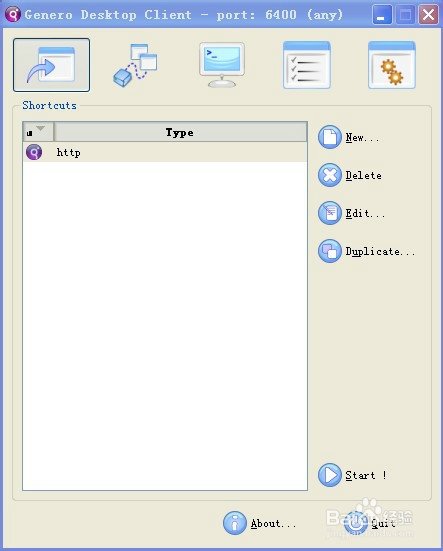The height and width of the screenshot is (551, 443).
Task: Sort by the Type column header
Action: click(x=180, y=132)
